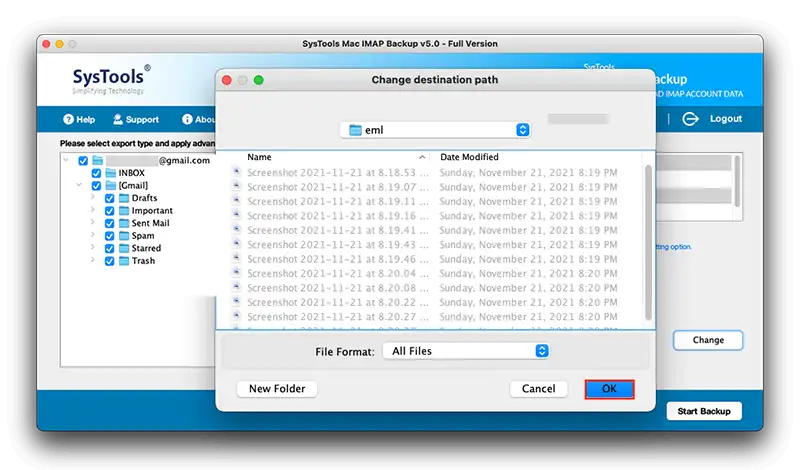800x470 pixels.
Task: Click file icon of Screenshot 8.19.16
Action: [236, 215]
